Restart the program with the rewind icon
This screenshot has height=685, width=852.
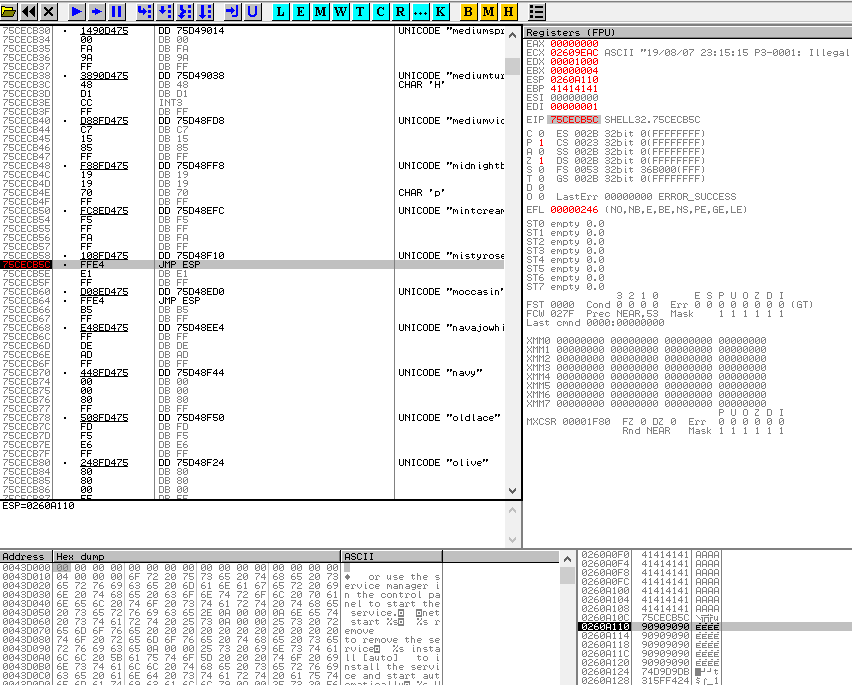click(x=29, y=11)
